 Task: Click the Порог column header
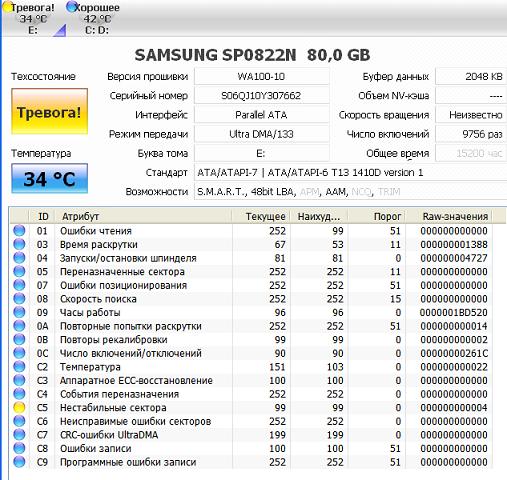click(377, 216)
